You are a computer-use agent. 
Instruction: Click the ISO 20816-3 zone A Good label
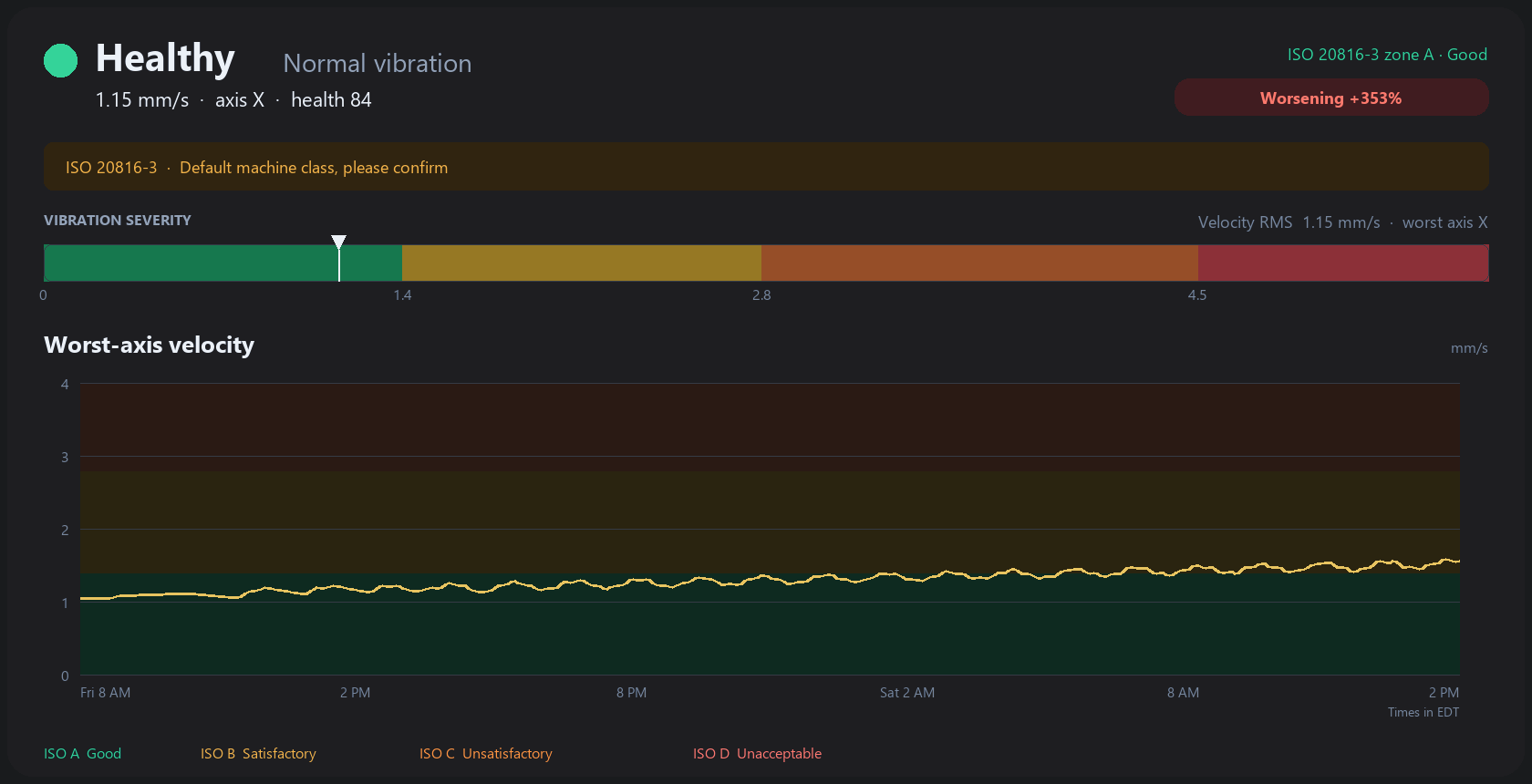click(x=1387, y=55)
